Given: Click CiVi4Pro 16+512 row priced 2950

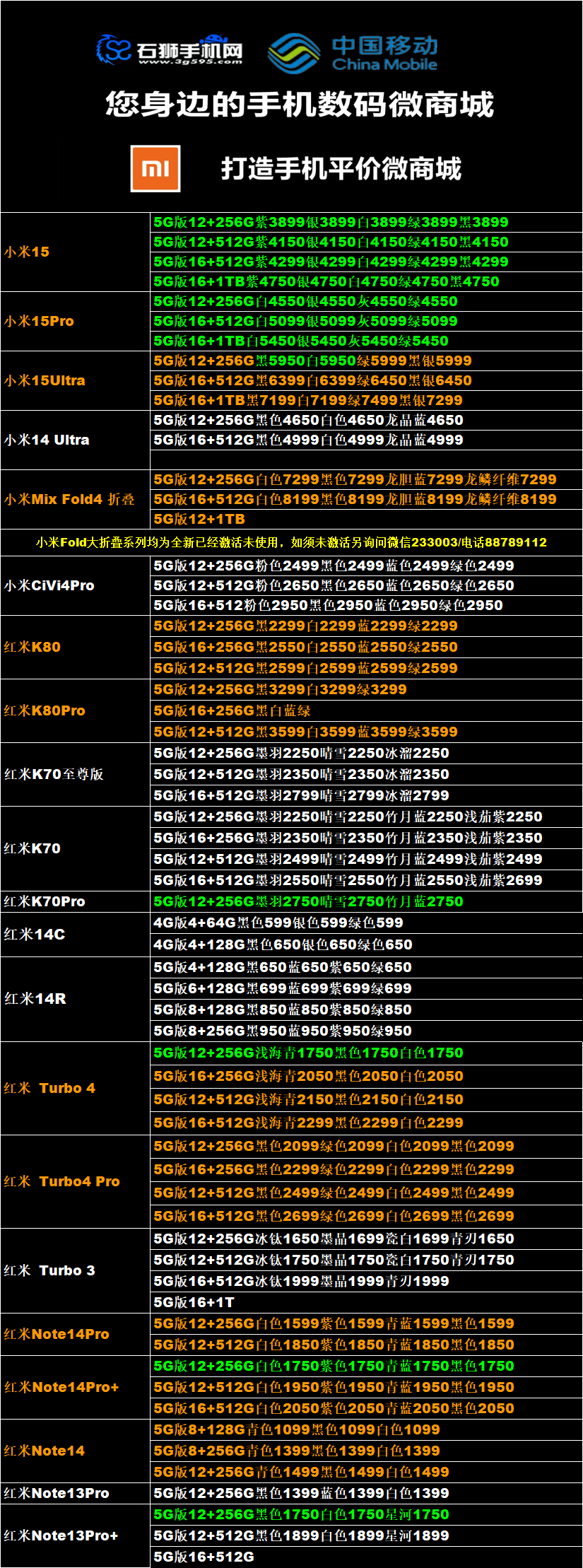Looking at the screenshot, I should tap(366, 605).
